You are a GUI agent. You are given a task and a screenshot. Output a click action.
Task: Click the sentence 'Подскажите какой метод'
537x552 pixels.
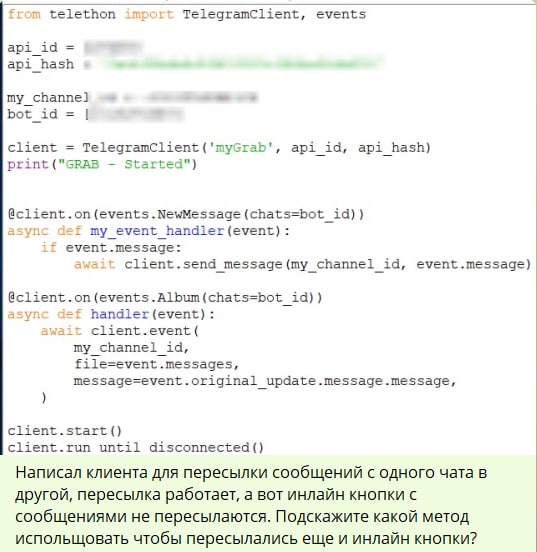372,516
